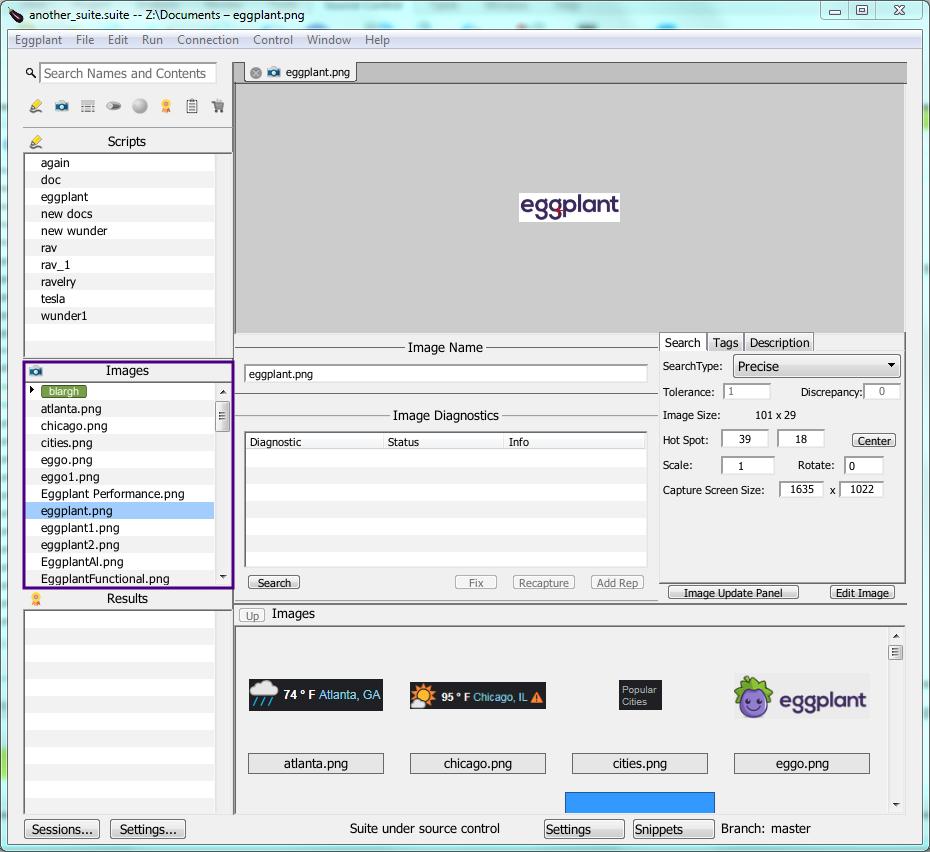Select Eggplant Performance.png in Images list
This screenshot has height=852, width=930.
point(119,494)
